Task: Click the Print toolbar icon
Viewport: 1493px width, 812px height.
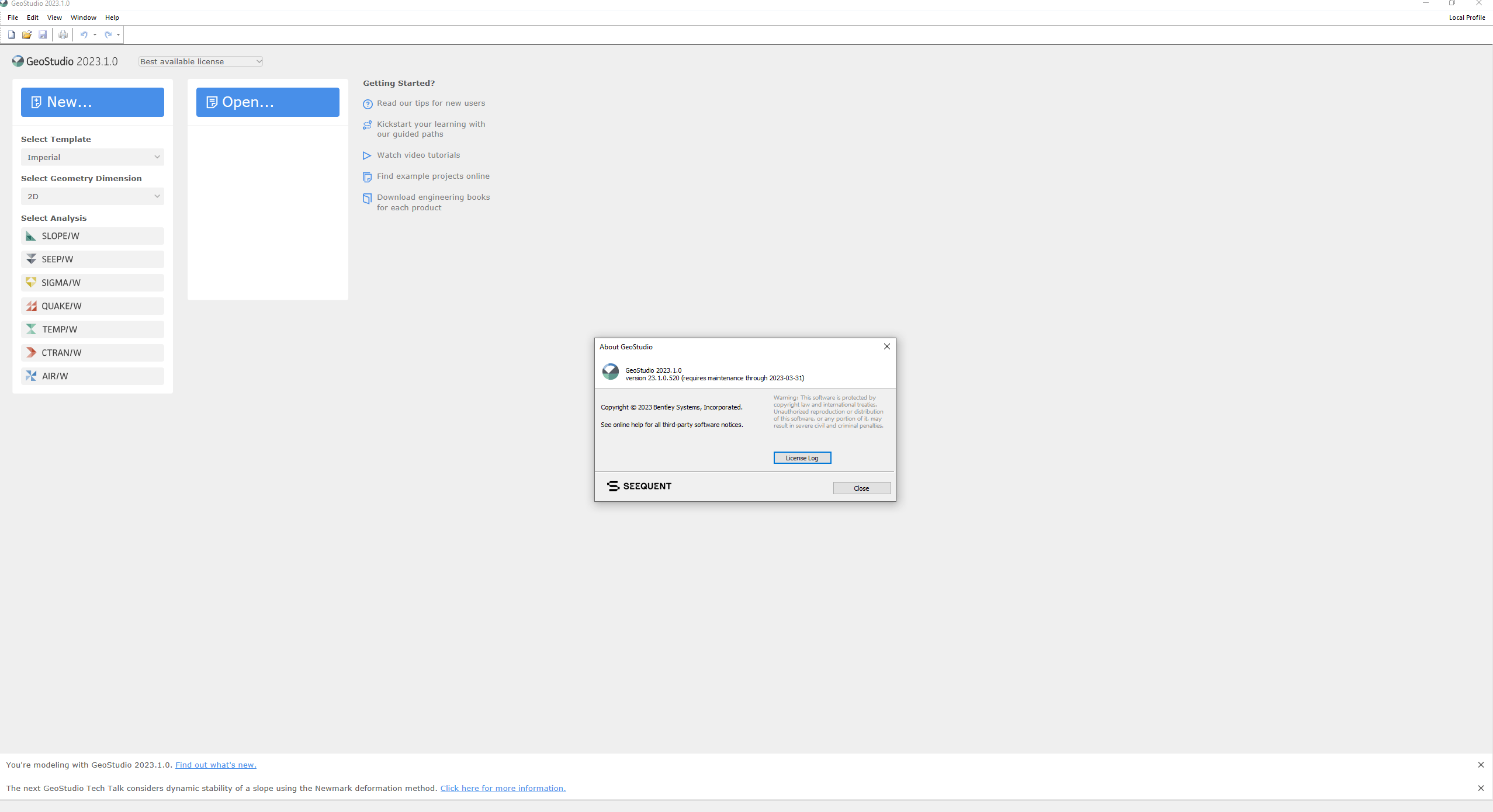Action: (x=63, y=34)
